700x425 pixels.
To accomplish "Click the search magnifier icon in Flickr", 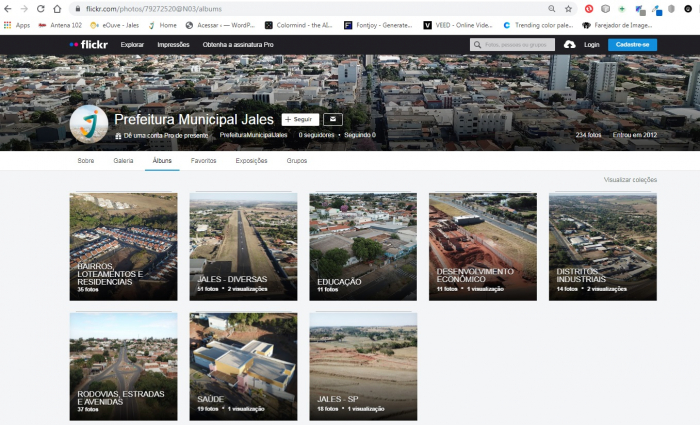I will pyautogui.click(x=477, y=45).
